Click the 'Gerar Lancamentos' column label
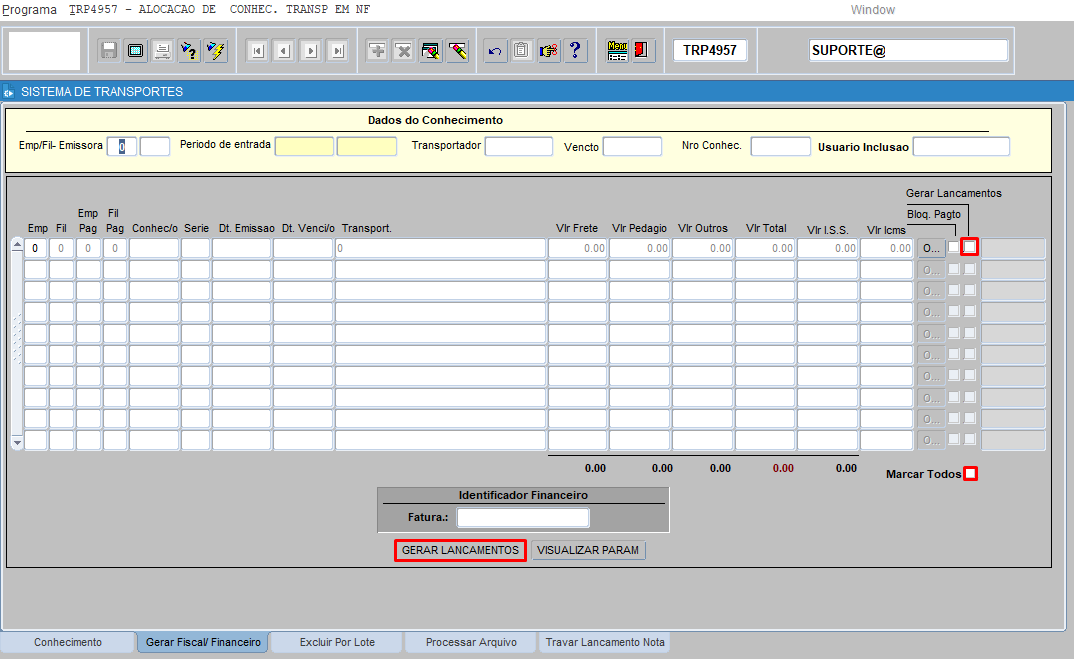The width and height of the screenshot is (1075, 659). 954,193
